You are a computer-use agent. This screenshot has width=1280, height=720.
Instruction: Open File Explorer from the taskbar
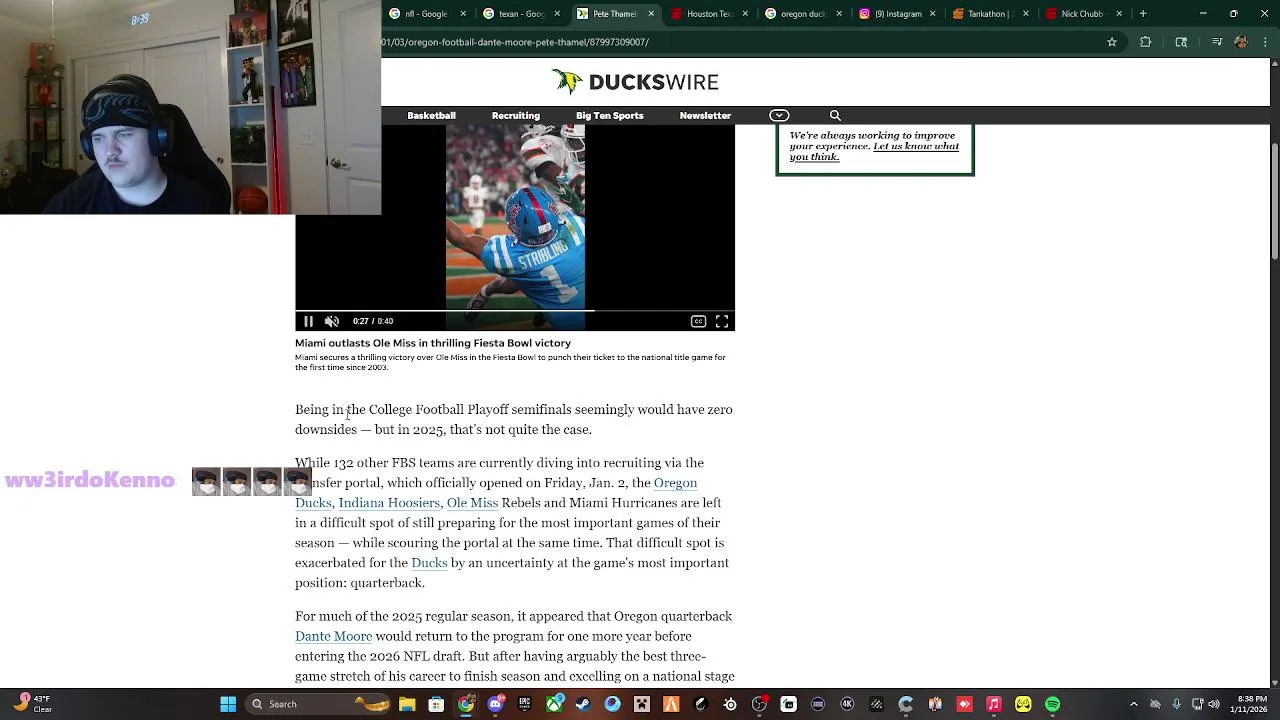[407, 704]
